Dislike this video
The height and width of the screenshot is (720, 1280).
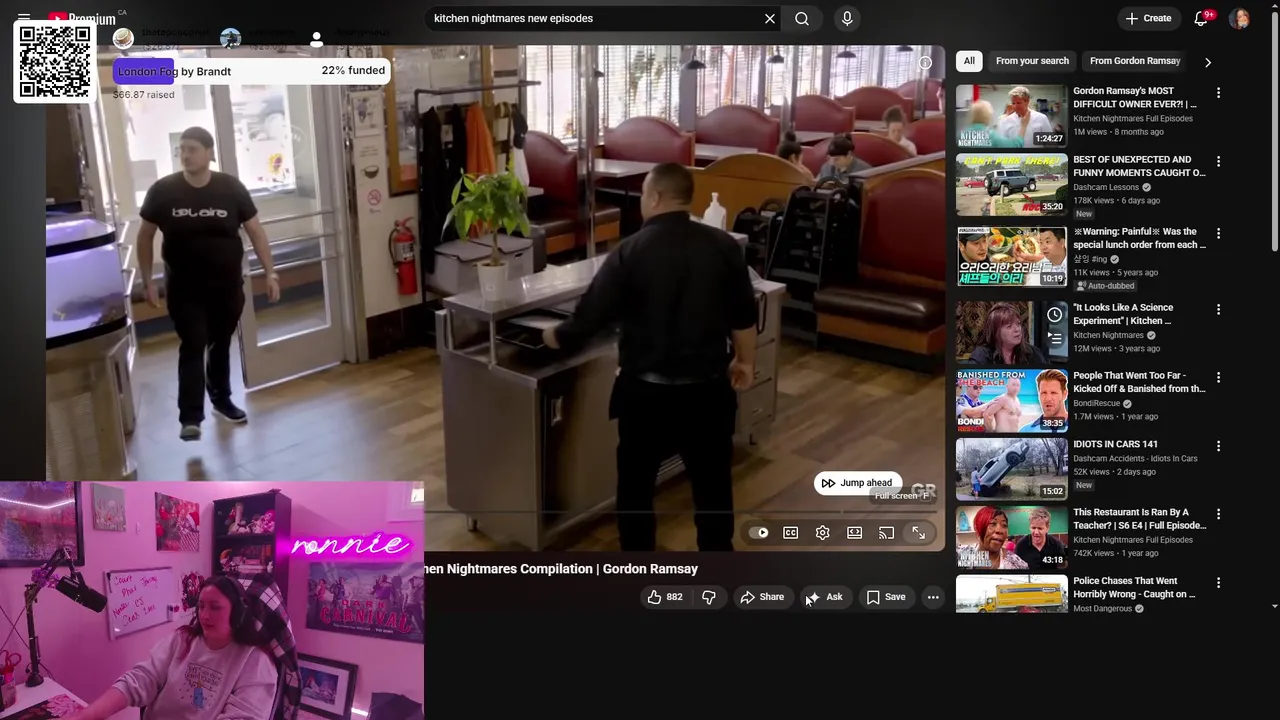[x=709, y=597]
